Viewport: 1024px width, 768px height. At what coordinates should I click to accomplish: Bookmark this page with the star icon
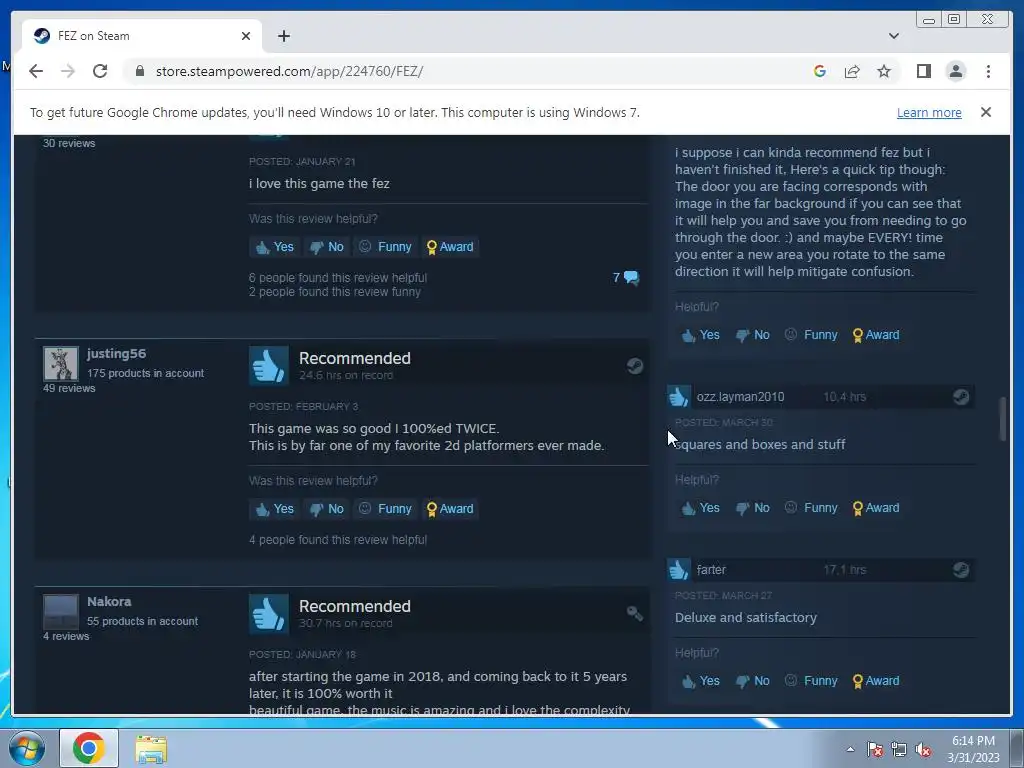(x=884, y=71)
